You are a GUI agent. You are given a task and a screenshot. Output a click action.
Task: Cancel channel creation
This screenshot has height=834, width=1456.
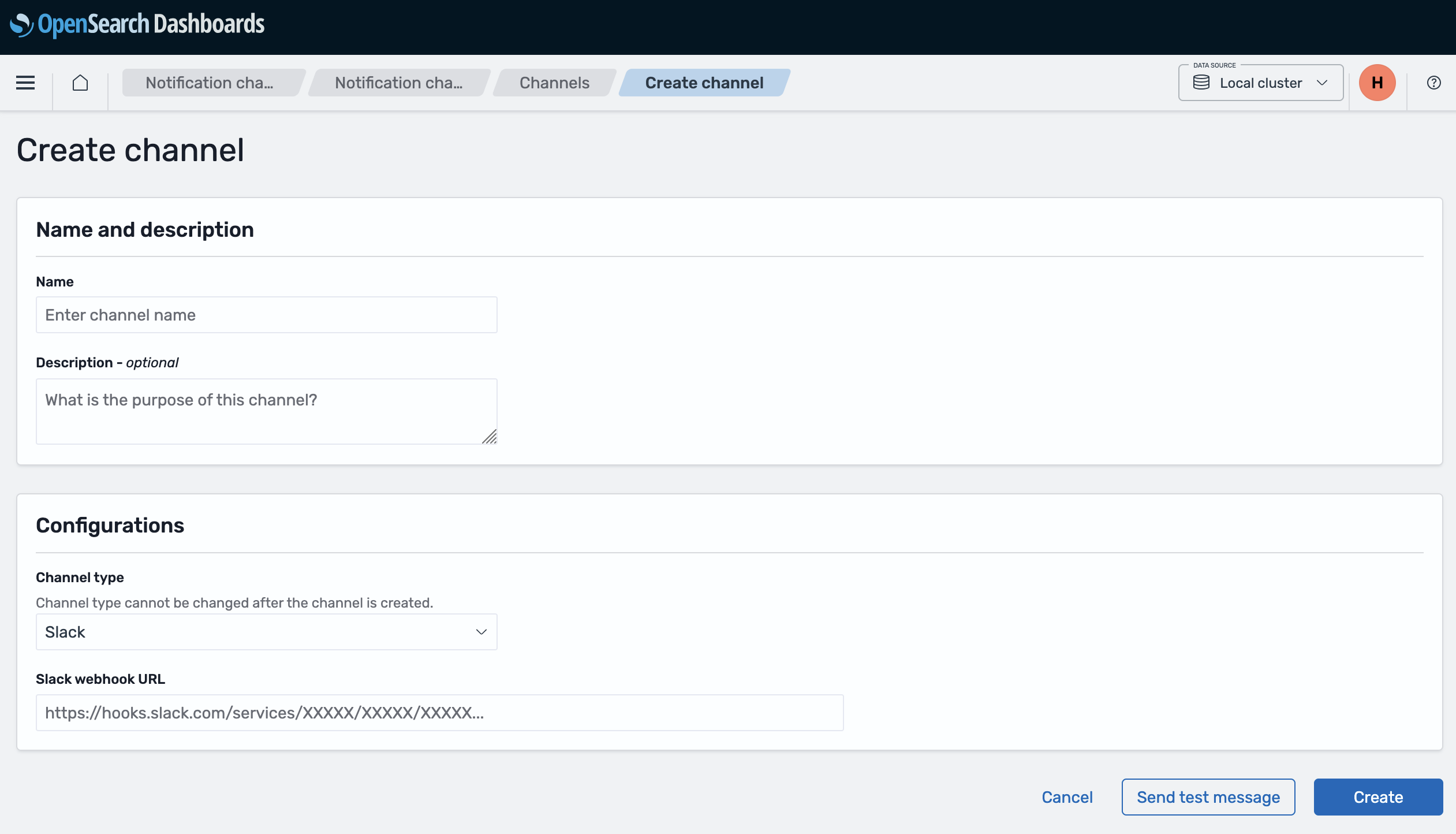[1067, 797]
